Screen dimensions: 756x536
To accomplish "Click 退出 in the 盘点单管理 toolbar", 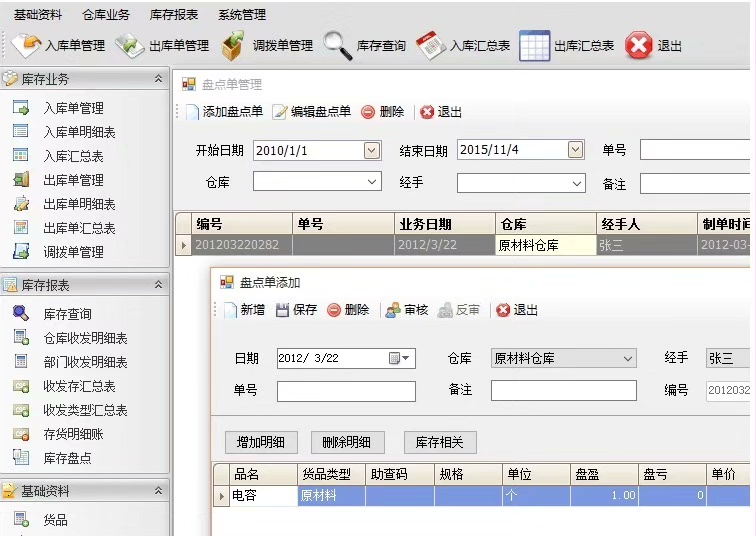I will pos(441,112).
